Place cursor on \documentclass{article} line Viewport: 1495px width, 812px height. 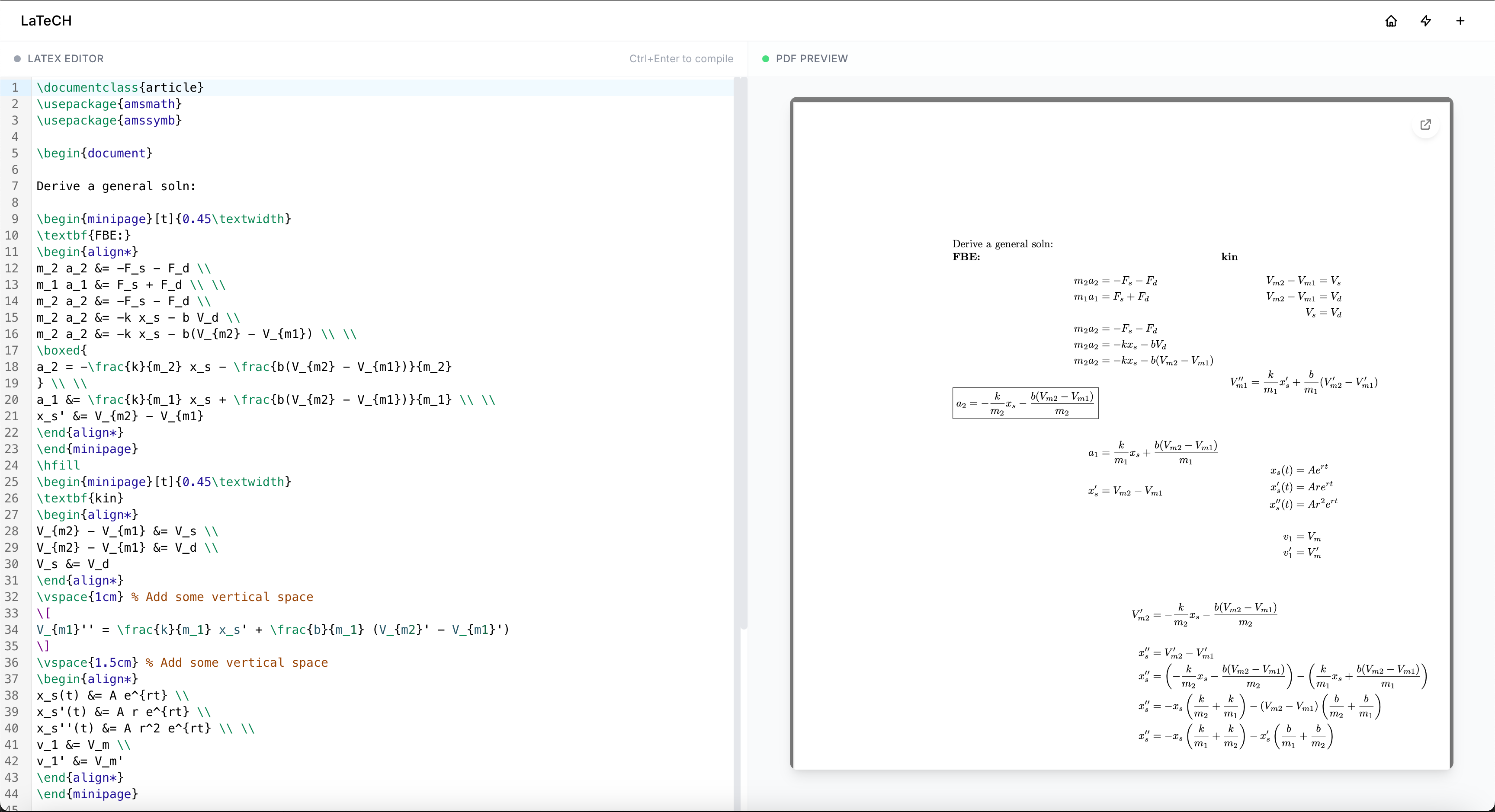click(x=120, y=88)
